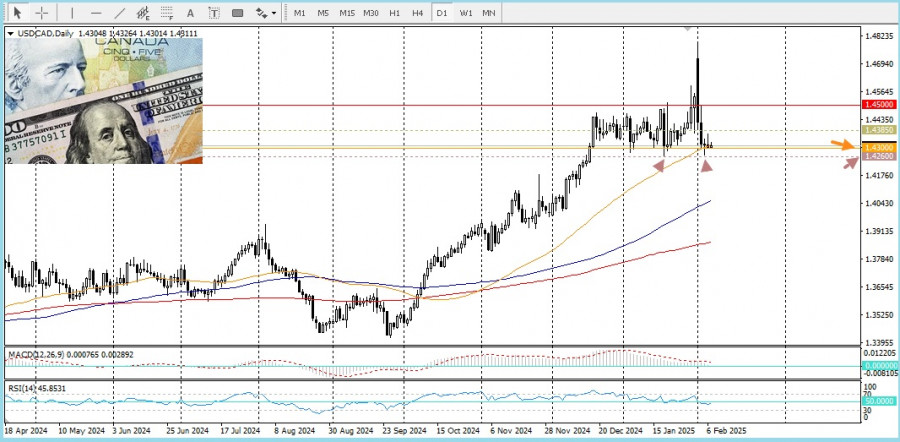Choose the text 'A' tool
The width and height of the screenshot is (900, 442).
191,13
